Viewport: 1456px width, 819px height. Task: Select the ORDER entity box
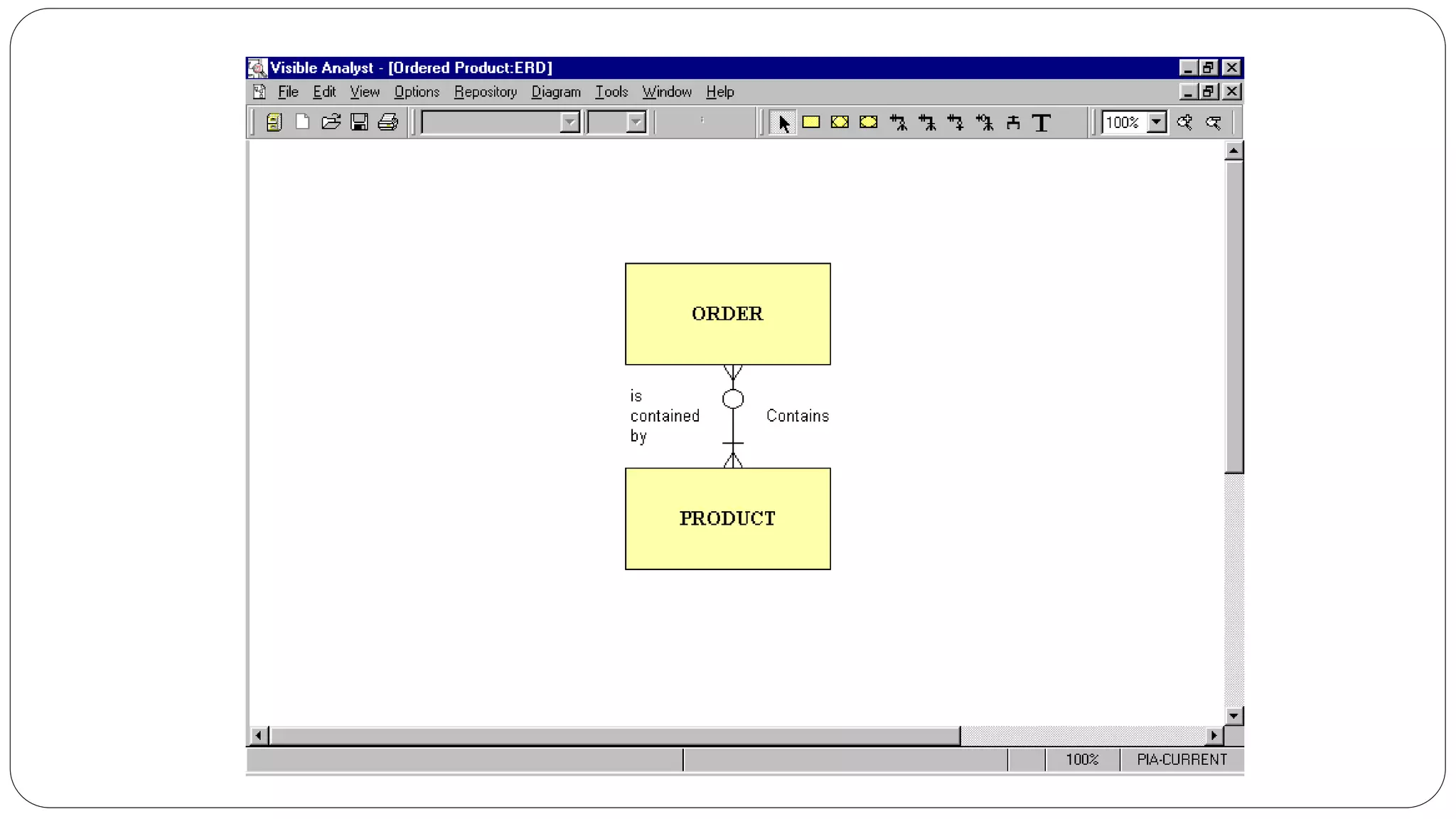pos(727,314)
